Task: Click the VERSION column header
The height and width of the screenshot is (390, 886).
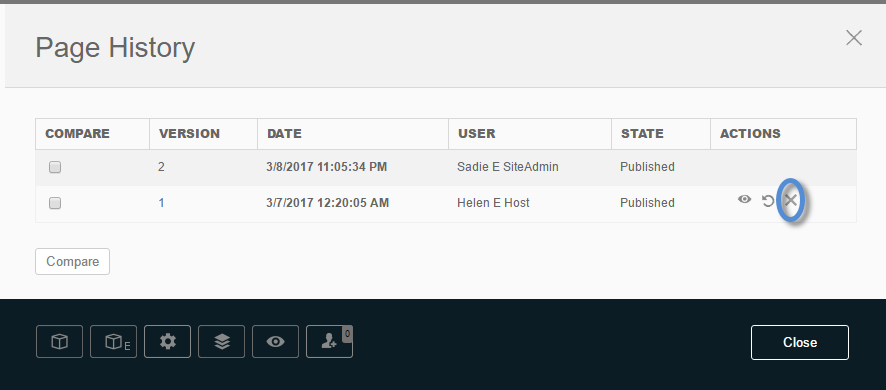Action: click(189, 134)
